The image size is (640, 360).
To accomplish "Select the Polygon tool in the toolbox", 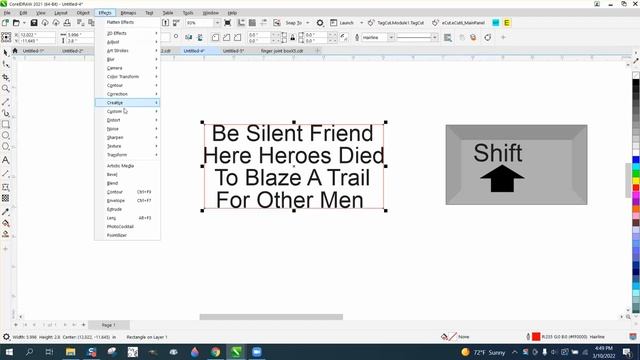I will pyautogui.click(x=6, y=146).
